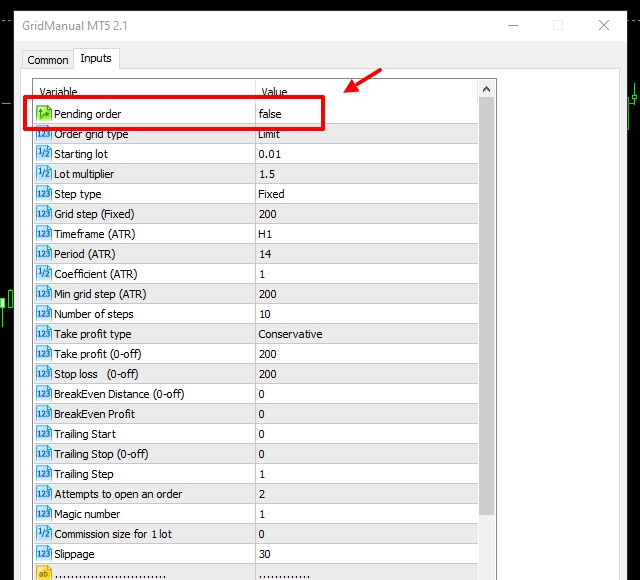
Task: Select the 'Trailing Step' variable name
Action: pos(84,474)
